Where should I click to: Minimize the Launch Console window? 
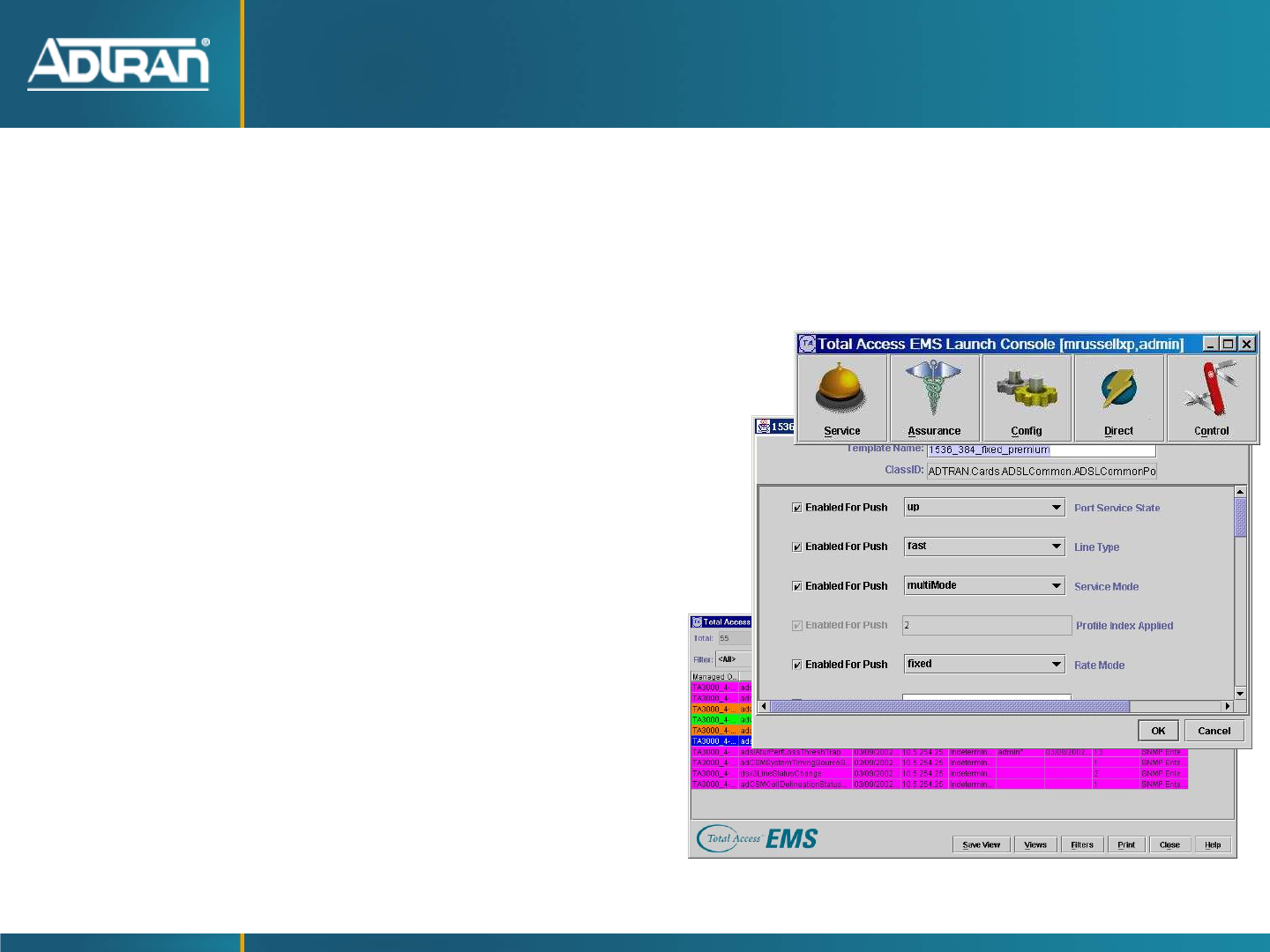tap(1210, 344)
